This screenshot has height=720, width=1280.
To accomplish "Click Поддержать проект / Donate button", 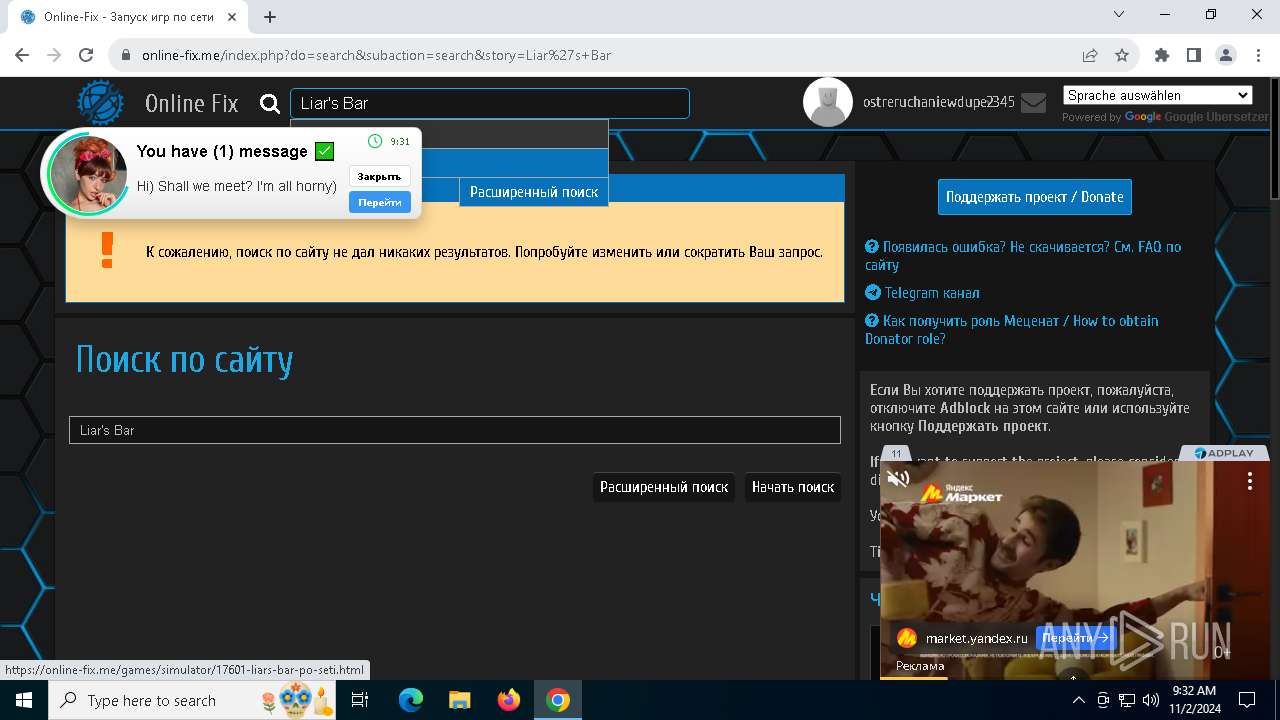I will 1035,197.
